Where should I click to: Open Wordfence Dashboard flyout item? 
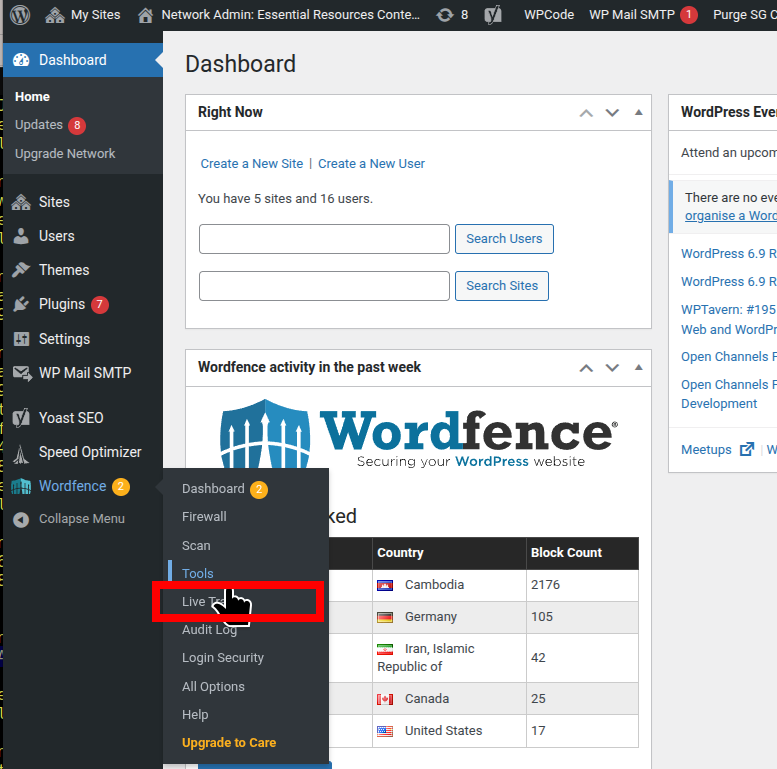pyautogui.click(x=213, y=489)
